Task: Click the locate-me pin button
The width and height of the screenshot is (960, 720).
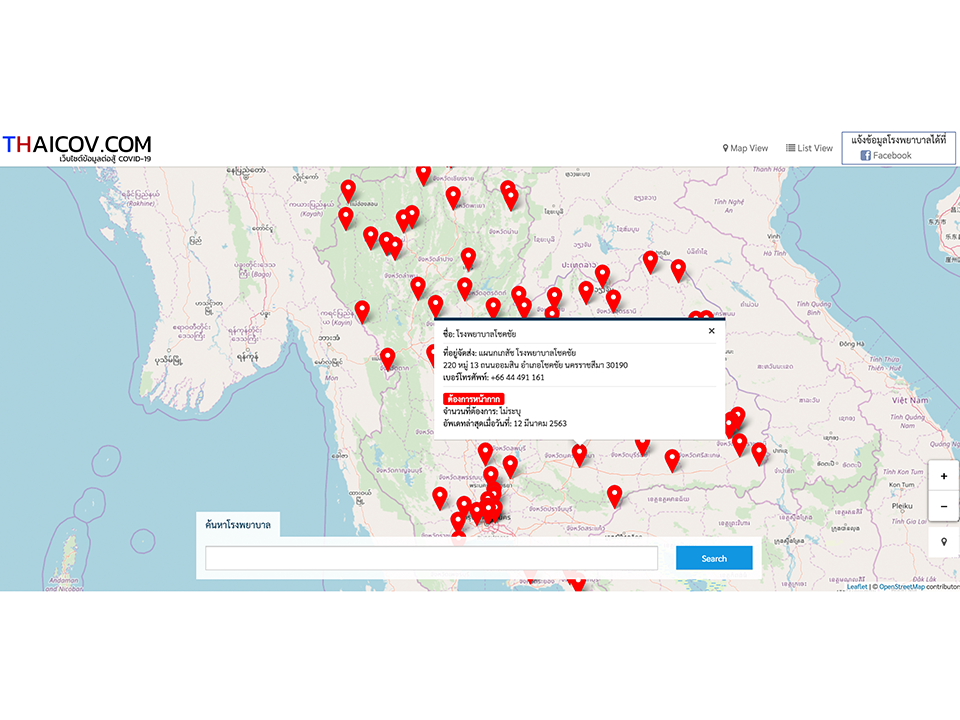Action: click(x=944, y=542)
